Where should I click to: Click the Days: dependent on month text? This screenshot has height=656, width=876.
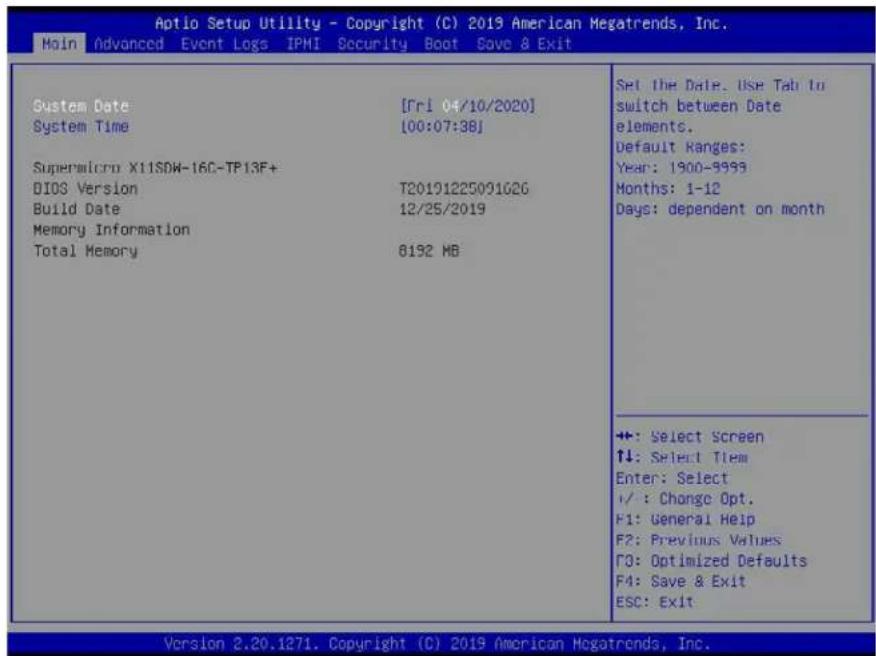tap(721, 210)
